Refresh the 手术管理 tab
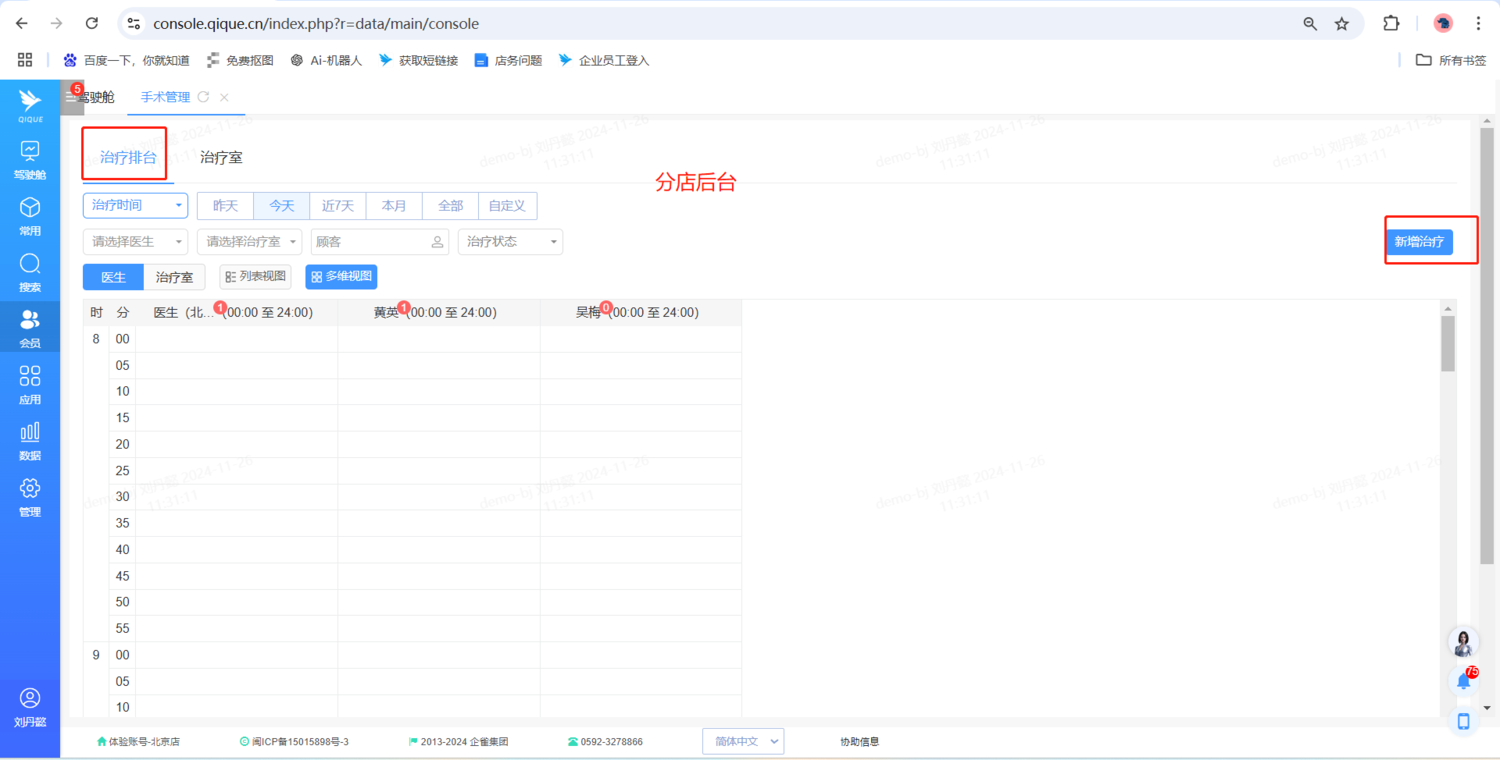Image resolution: width=1500 pixels, height=760 pixels. tap(204, 97)
